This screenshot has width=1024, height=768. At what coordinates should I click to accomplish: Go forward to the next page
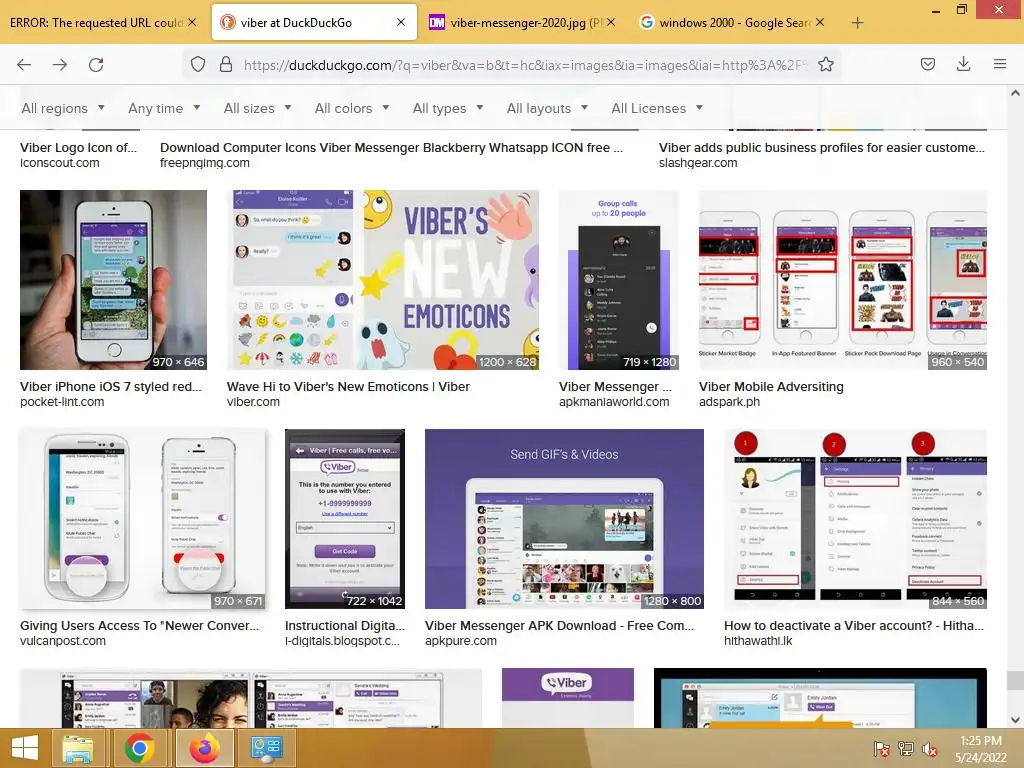pos(60,65)
